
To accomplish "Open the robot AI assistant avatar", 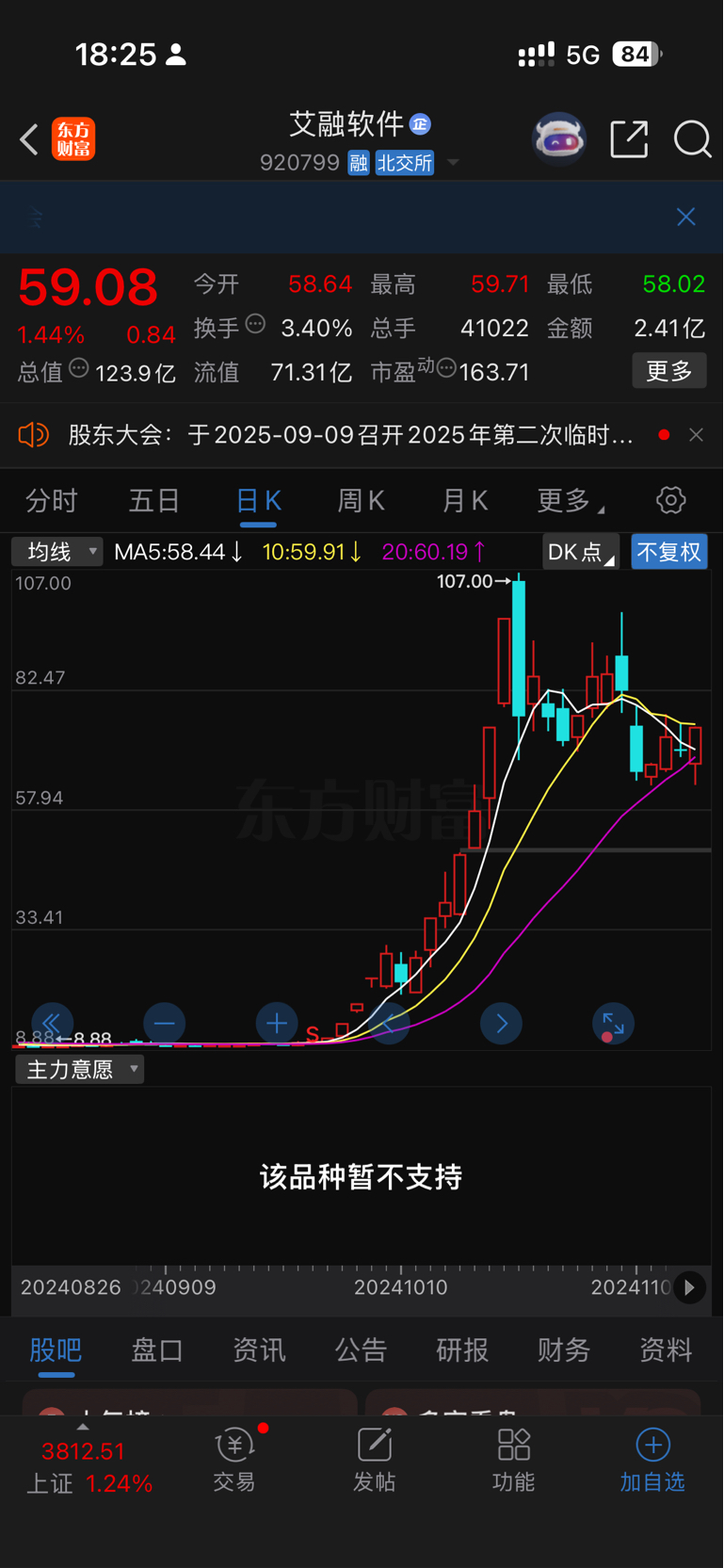I will [x=559, y=139].
